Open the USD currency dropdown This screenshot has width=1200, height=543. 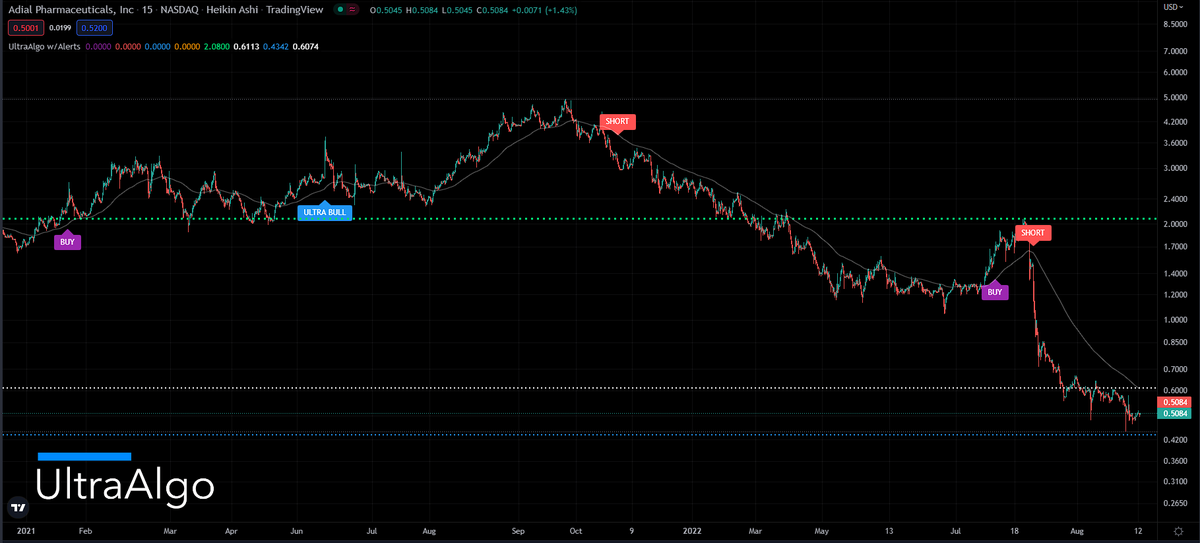[x=1172, y=6]
